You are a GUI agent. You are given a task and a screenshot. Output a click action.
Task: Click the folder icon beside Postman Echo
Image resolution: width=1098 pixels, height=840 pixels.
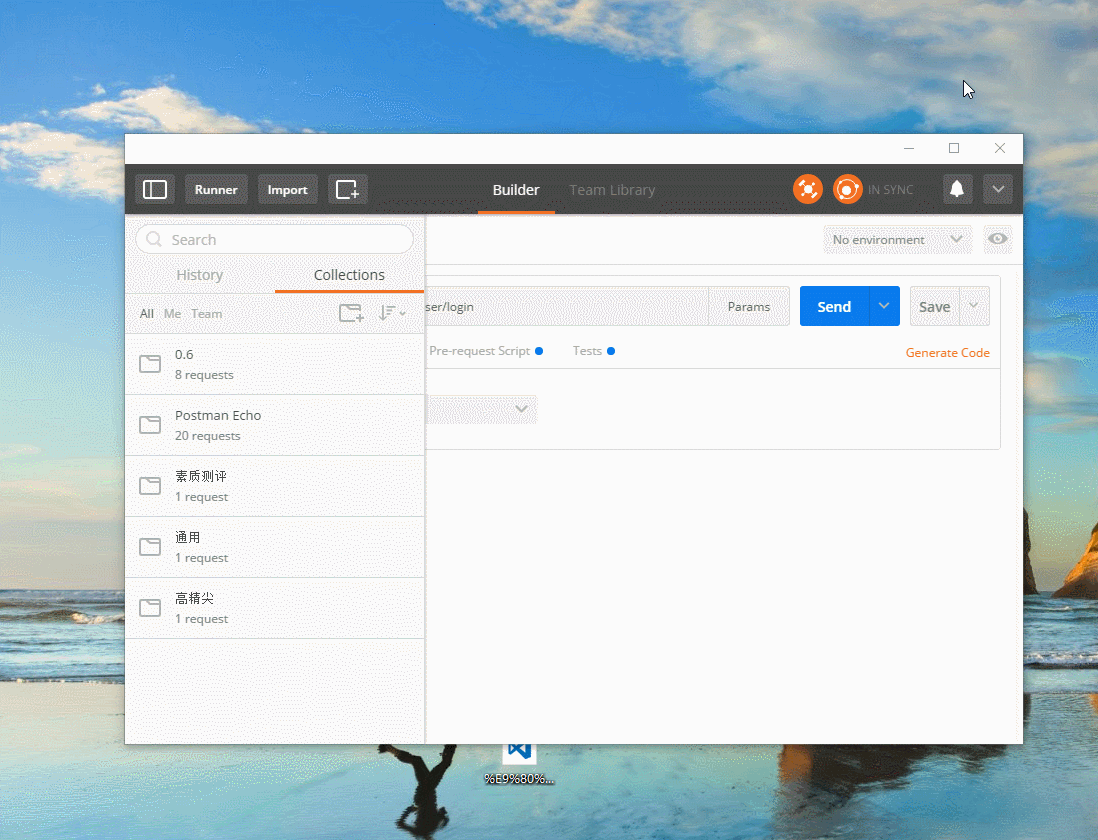(x=150, y=425)
